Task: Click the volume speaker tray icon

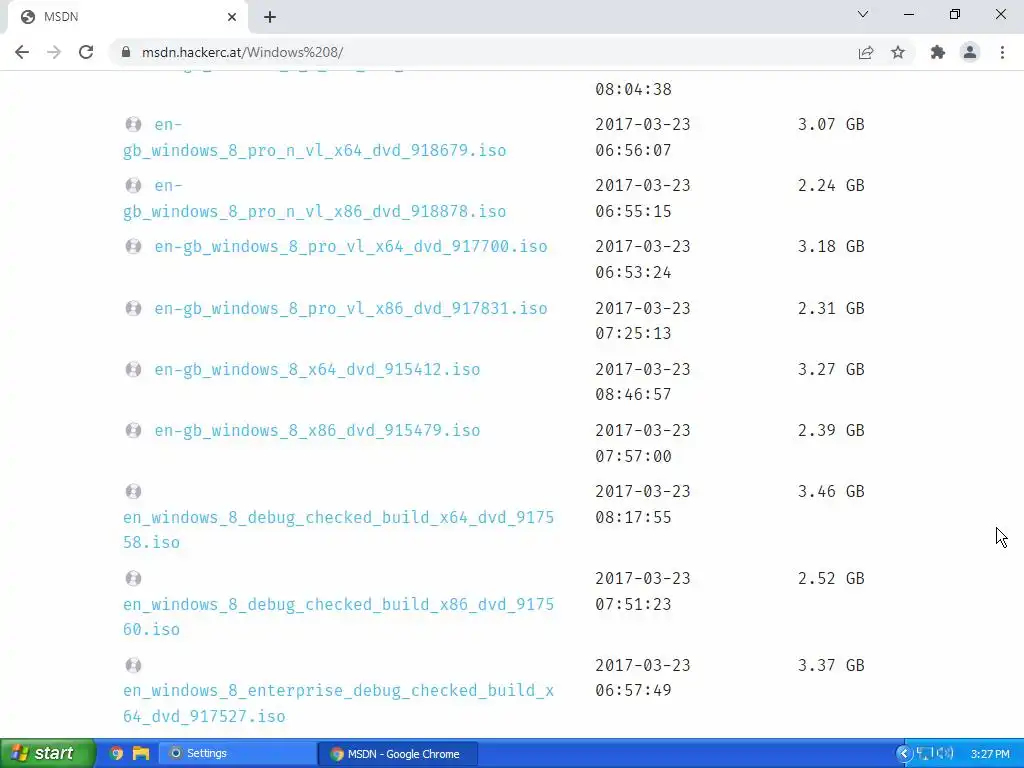Action: 944,754
